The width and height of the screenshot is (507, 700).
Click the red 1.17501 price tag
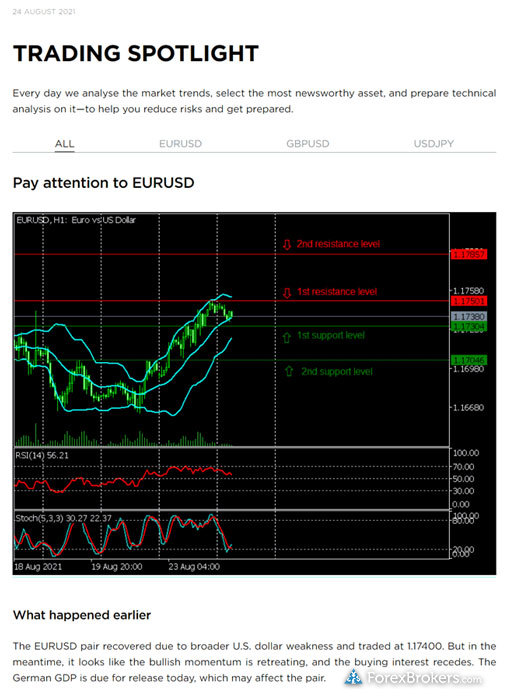[469, 301]
